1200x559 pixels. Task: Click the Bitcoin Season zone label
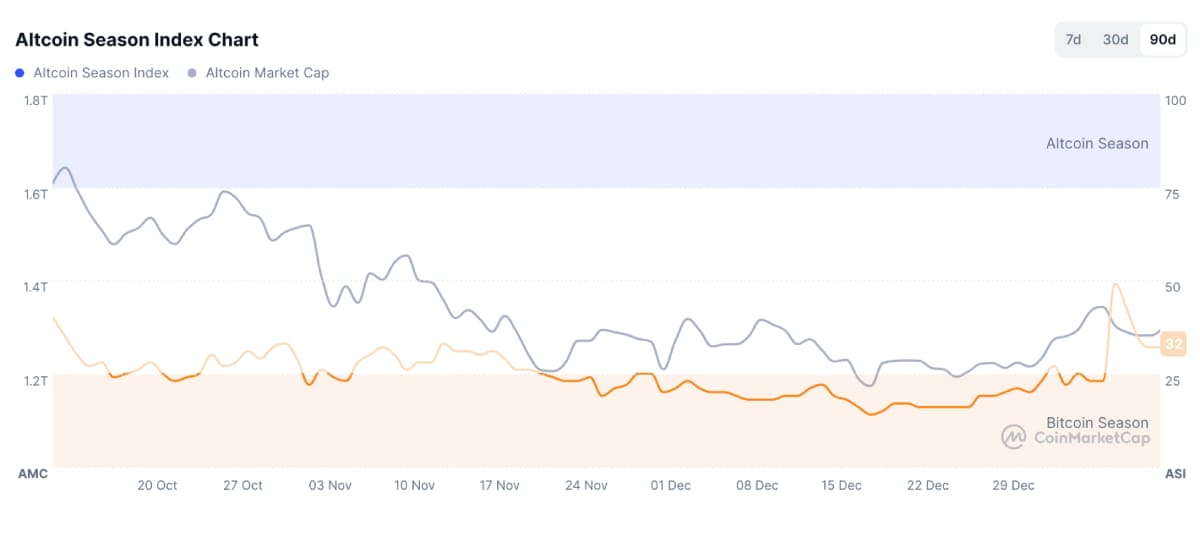pos(1097,422)
